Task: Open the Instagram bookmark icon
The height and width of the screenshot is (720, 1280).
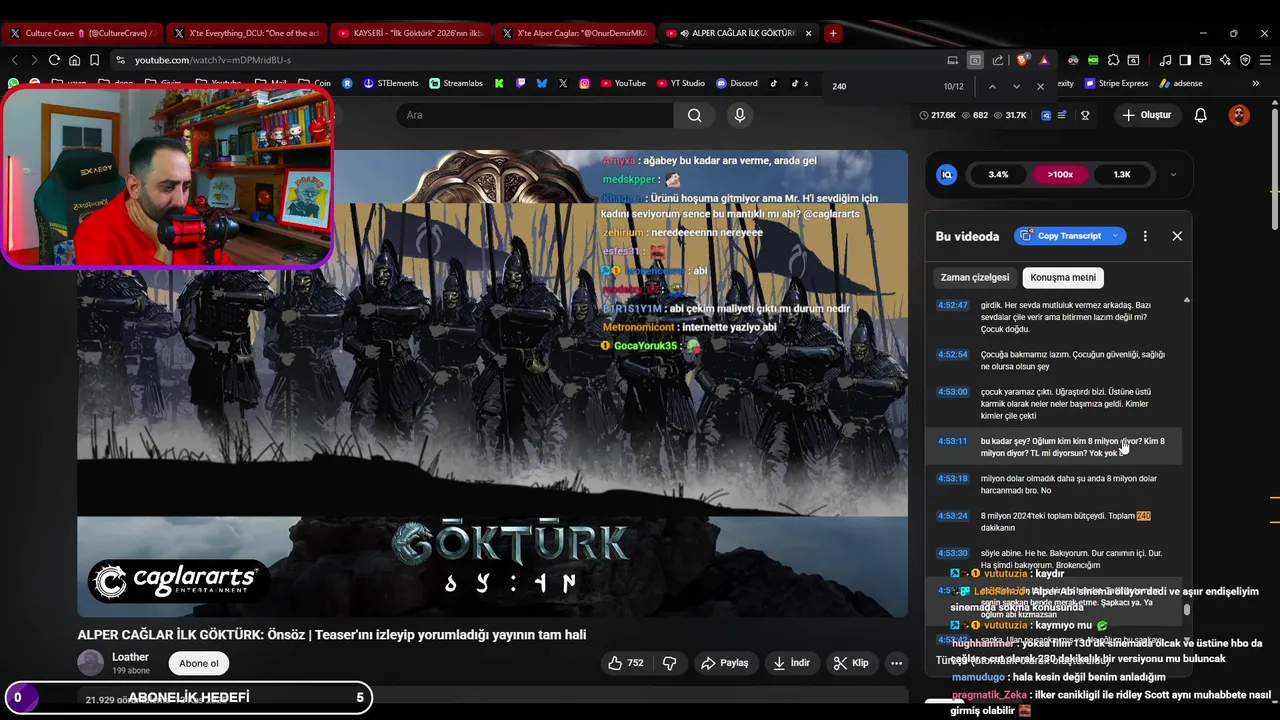Action: coord(584,83)
